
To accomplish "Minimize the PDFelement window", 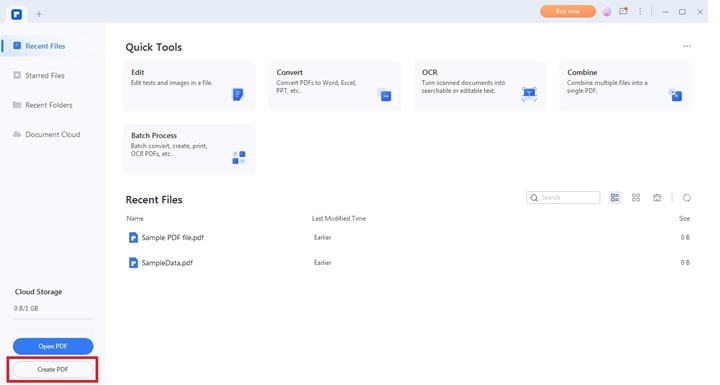I will pyautogui.click(x=665, y=12).
